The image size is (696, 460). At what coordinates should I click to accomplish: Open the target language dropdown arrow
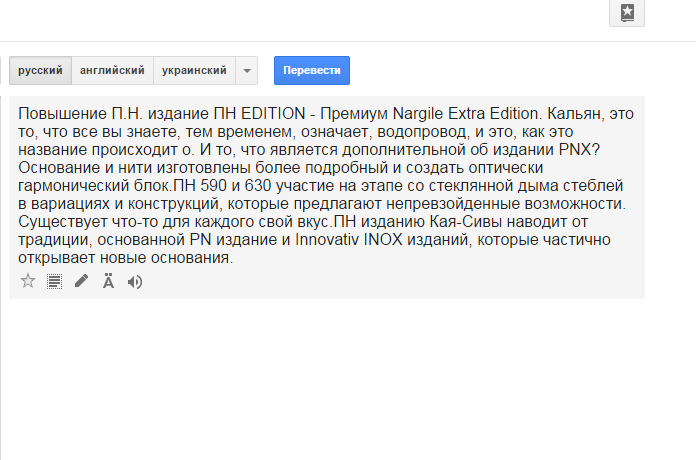click(x=247, y=70)
